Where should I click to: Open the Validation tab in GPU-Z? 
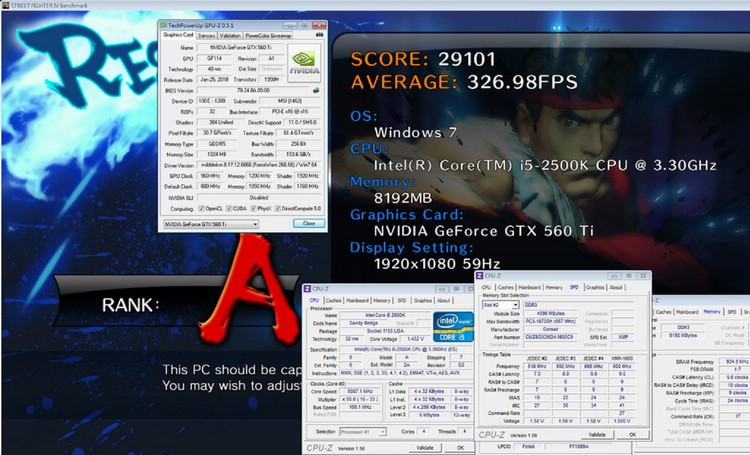coord(230,35)
